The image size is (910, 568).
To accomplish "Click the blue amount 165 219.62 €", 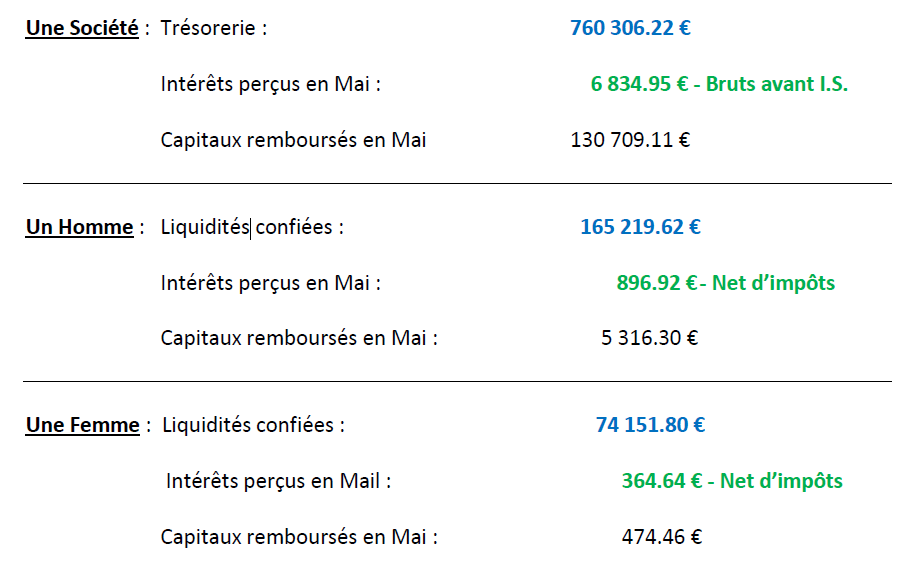I will coord(641,227).
